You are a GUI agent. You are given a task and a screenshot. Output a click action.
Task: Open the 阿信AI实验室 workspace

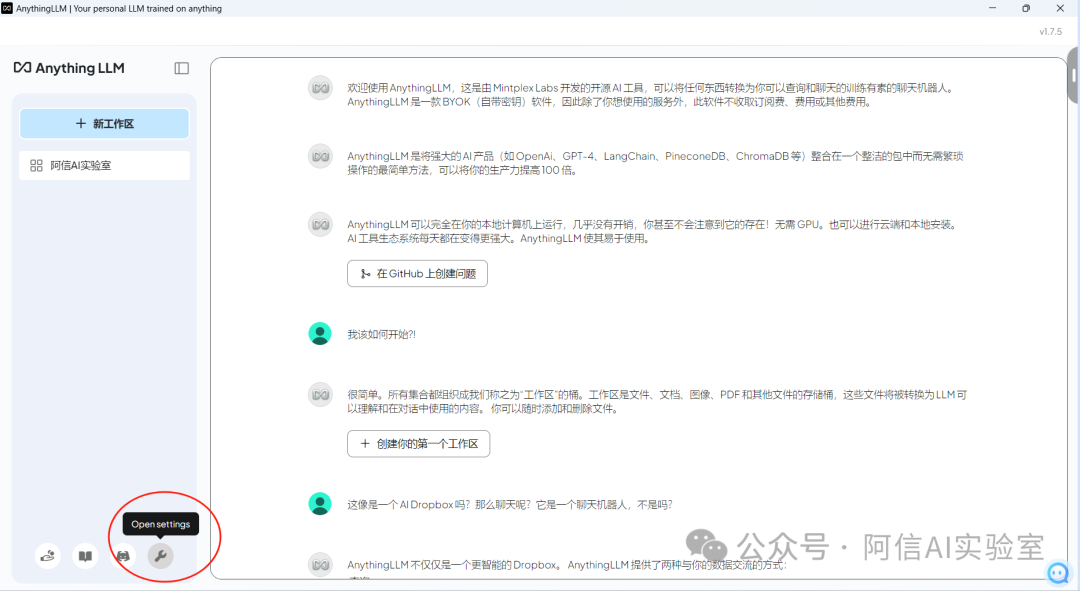104,165
